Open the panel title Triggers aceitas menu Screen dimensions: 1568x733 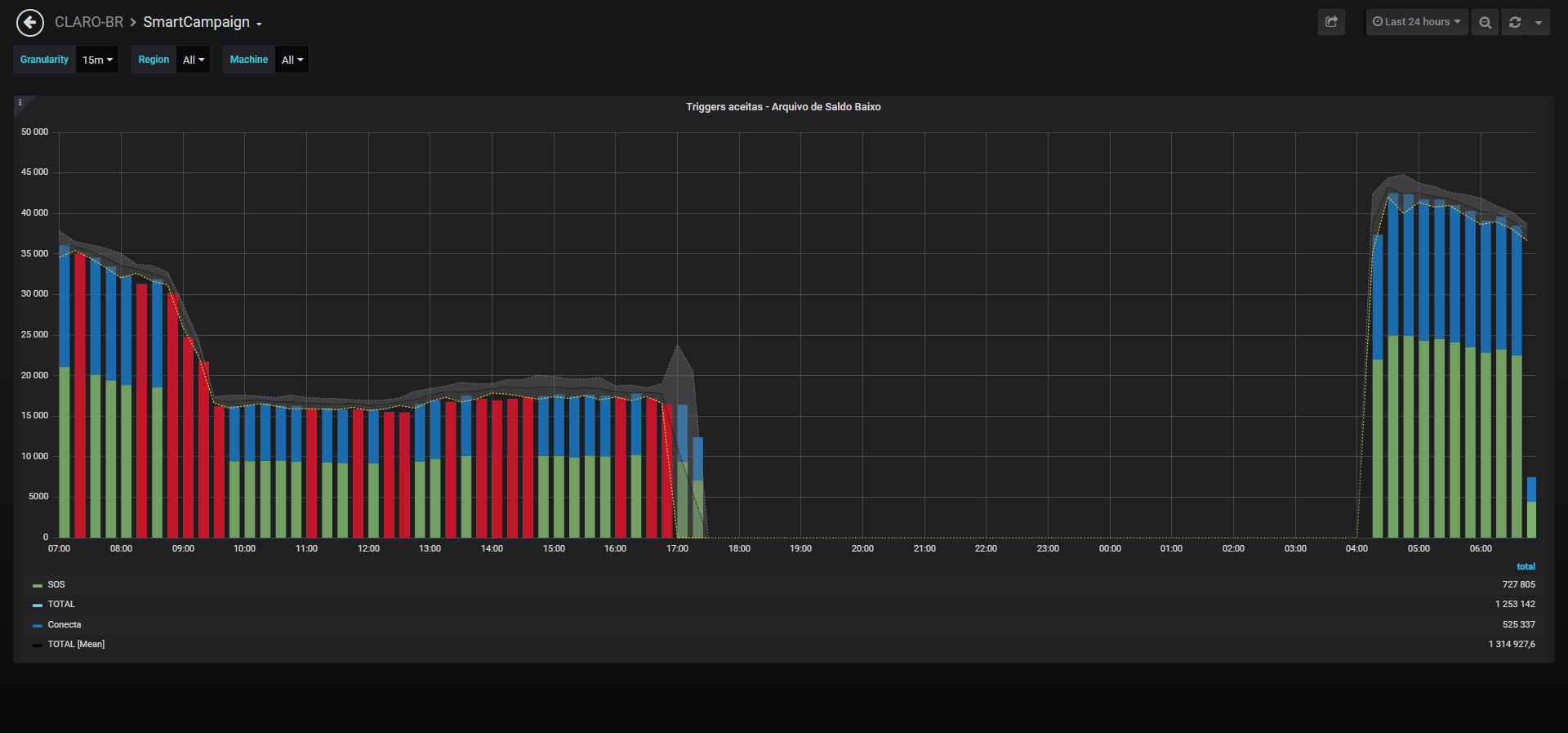[783, 107]
